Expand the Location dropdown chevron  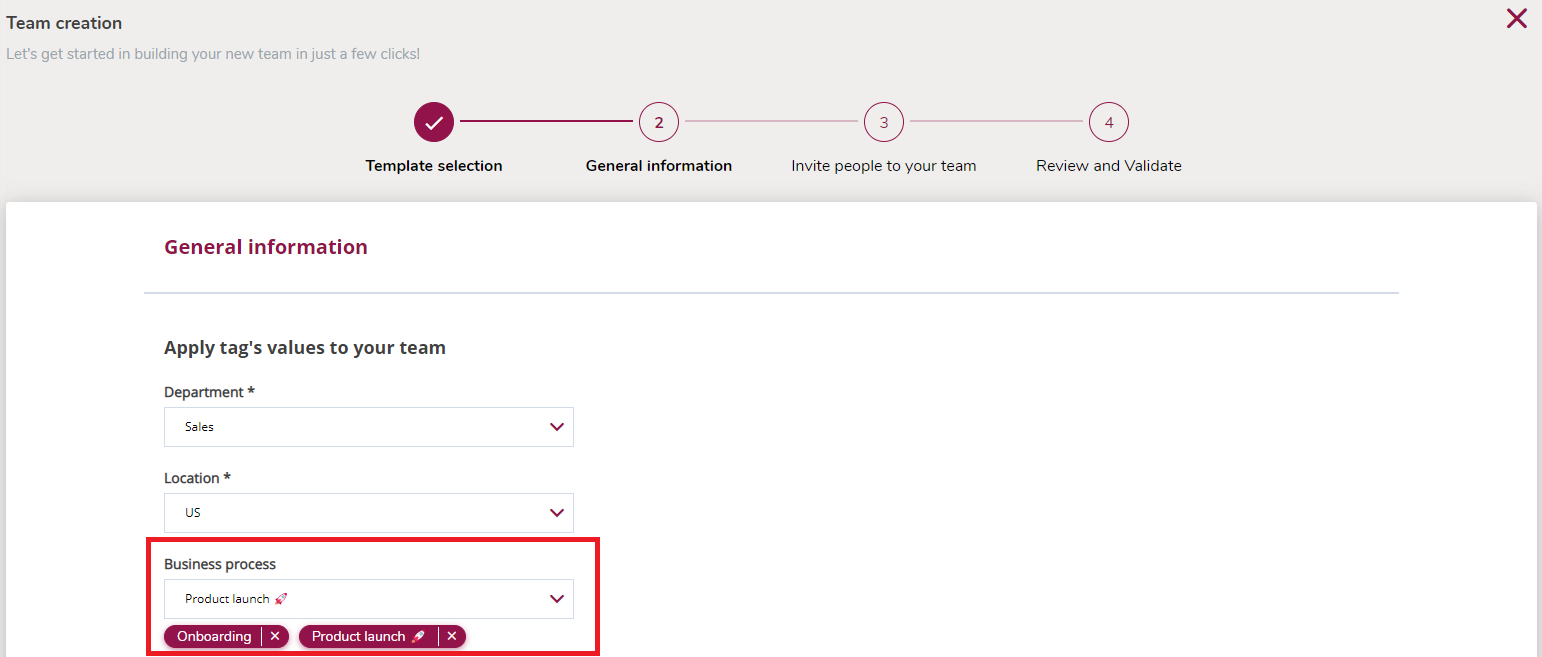(x=557, y=513)
